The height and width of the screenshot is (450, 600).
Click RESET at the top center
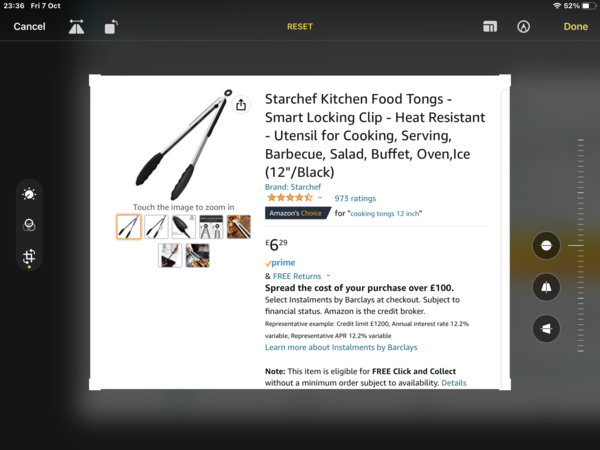[x=300, y=26]
